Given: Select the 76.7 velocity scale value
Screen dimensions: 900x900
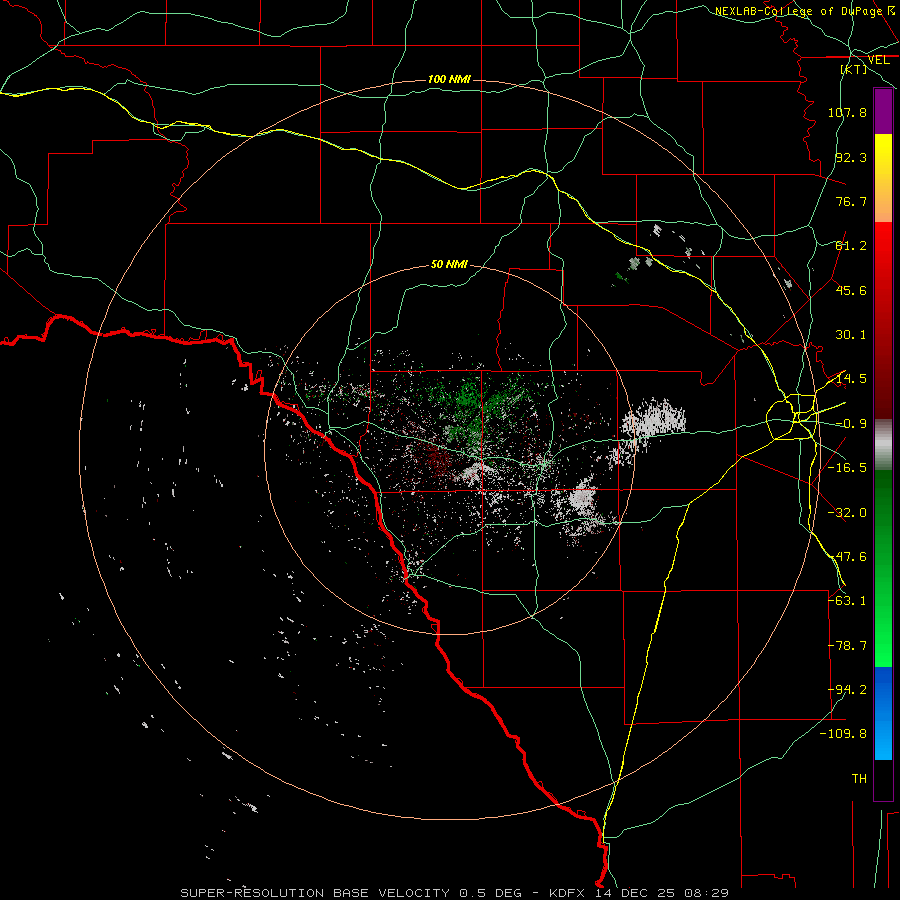Looking at the screenshot, I should (851, 201).
